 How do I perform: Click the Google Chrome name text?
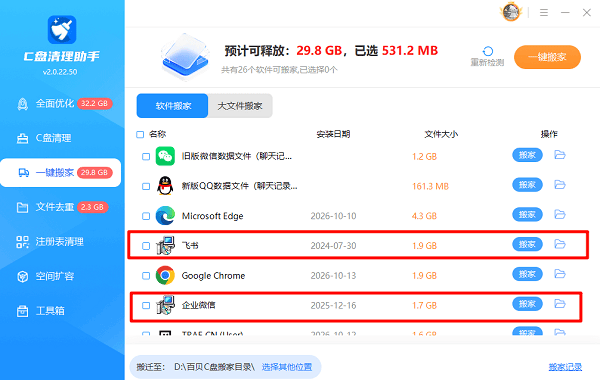coord(213,276)
